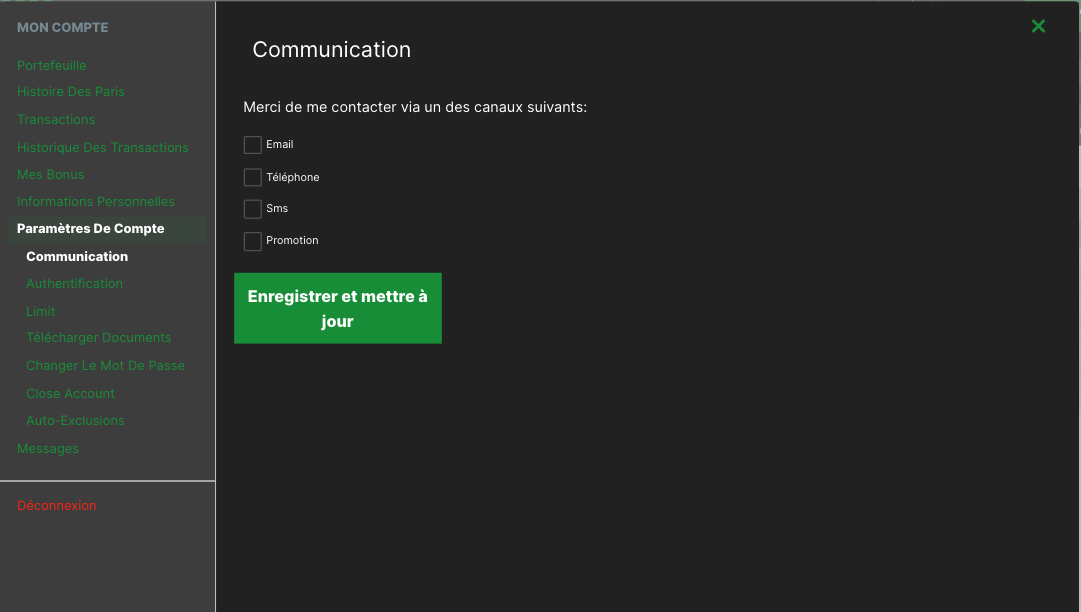Go to the Limit settings
The image size is (1081, 612).
pos(41,312)
